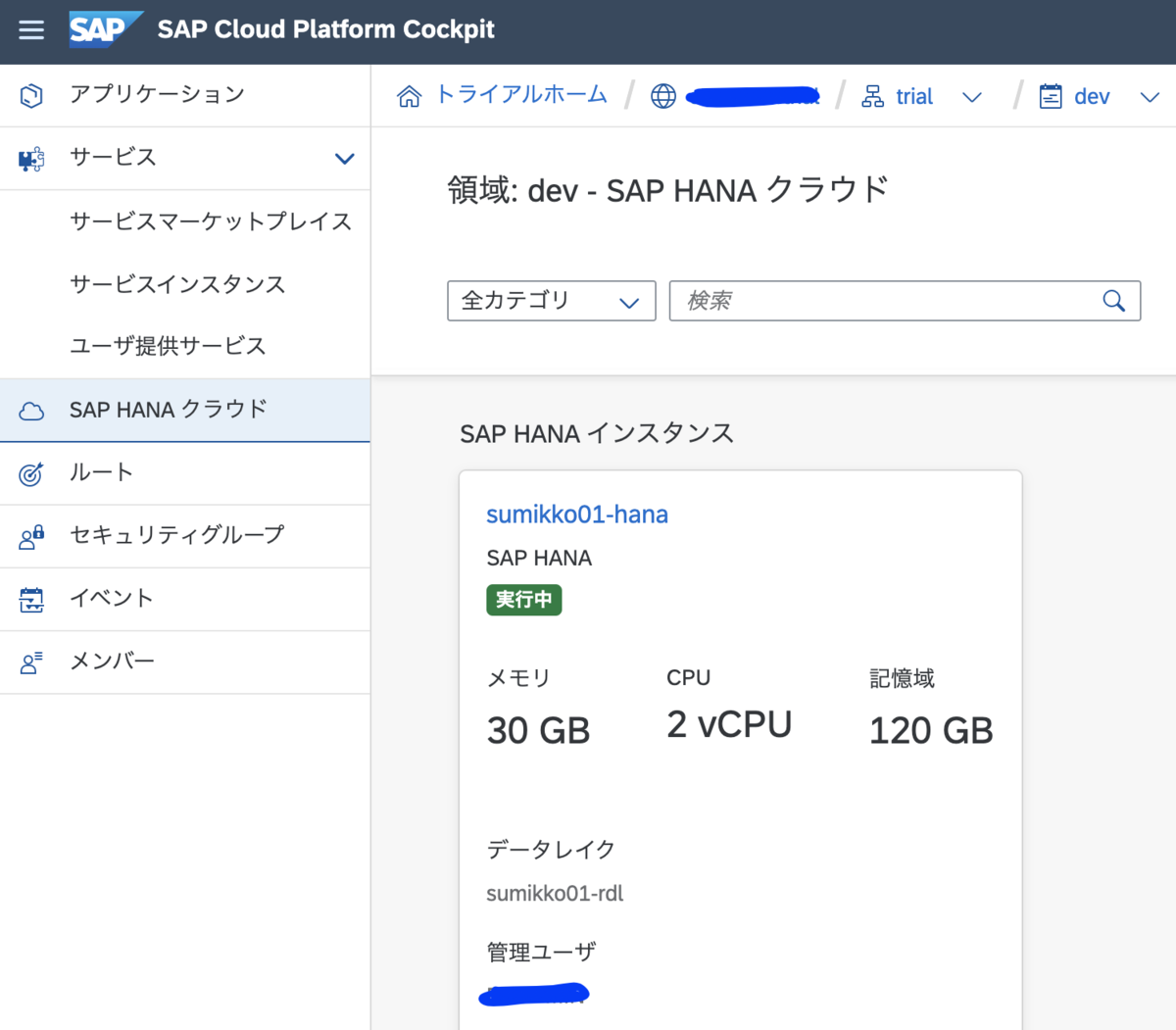Open サービスマーケットプレイス

click(211, 221)
